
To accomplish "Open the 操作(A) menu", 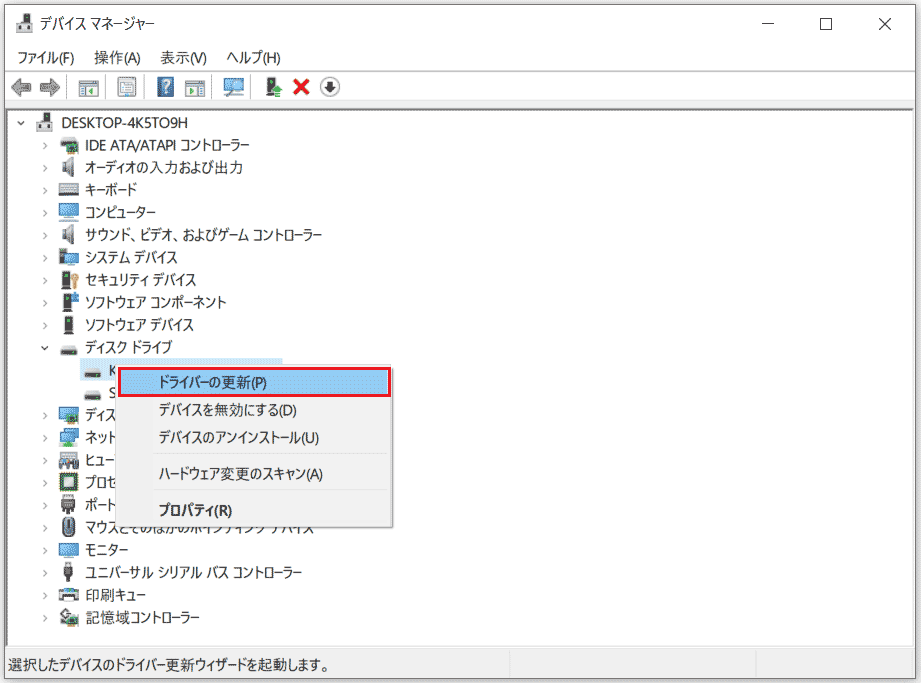I will 117,58.
